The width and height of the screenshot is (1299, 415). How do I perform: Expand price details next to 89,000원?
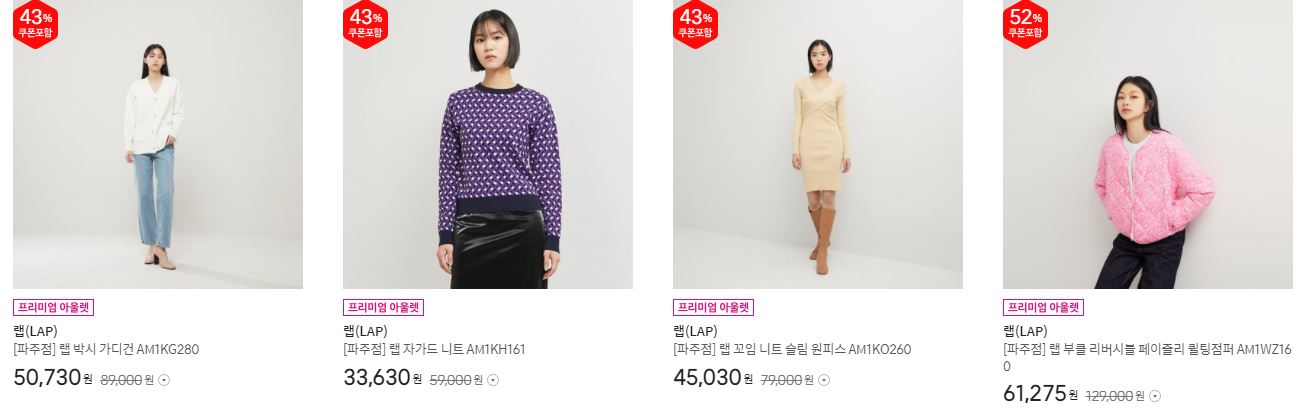point(165,380)
